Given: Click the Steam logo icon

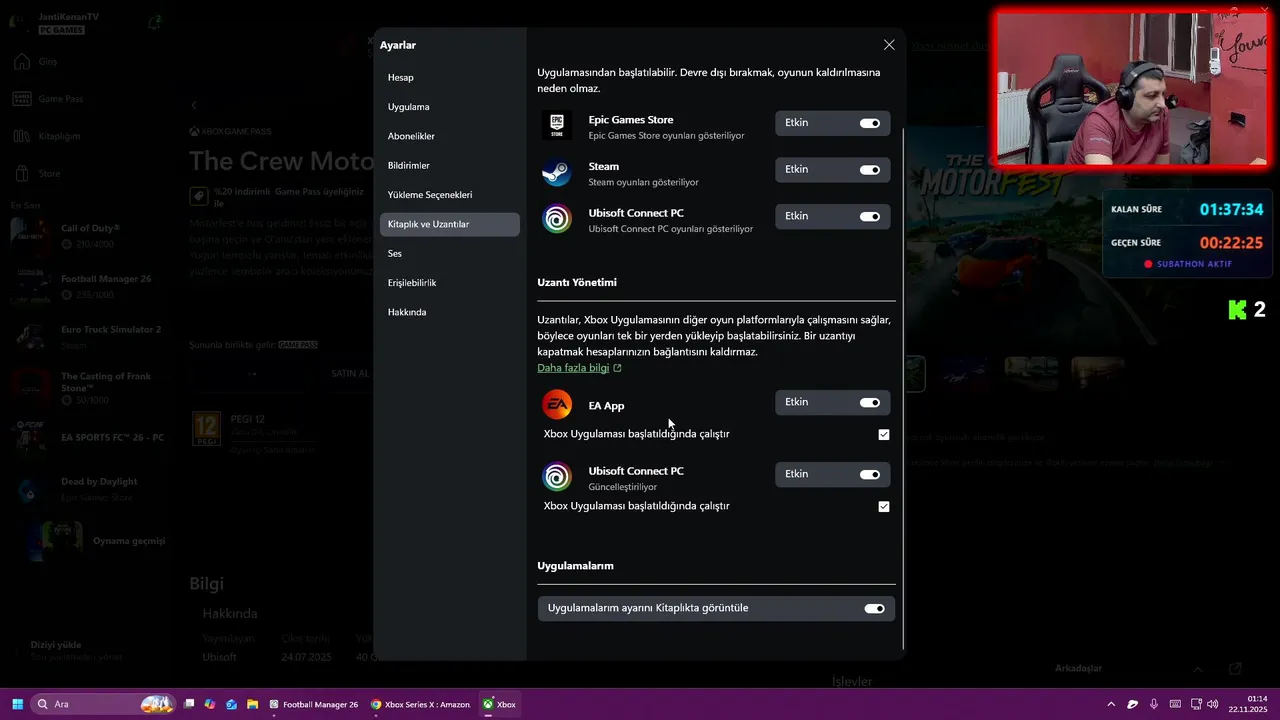Looking at the screenshot, I should 557,173.
